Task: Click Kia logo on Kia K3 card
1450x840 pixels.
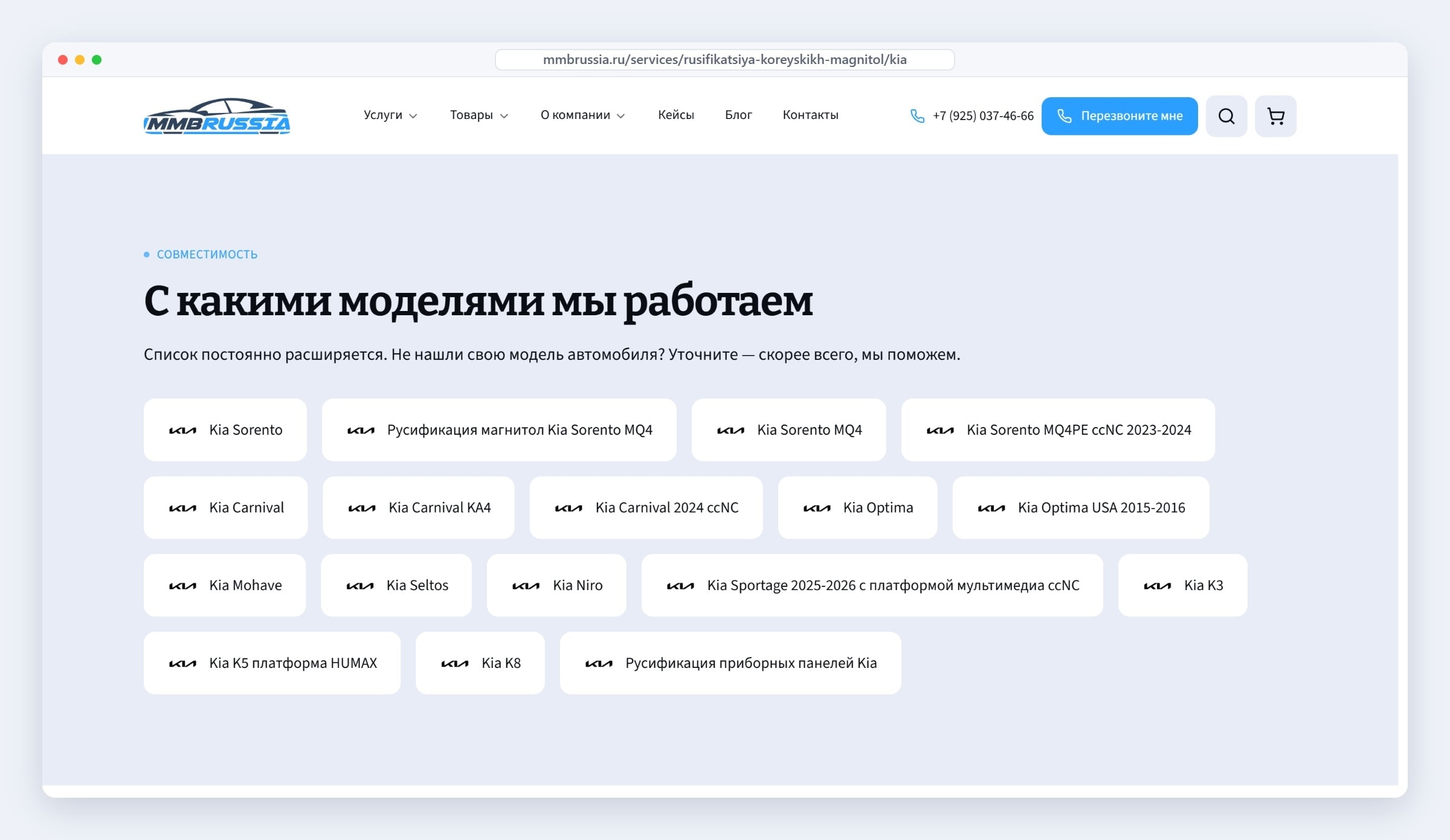Action: click(1158, 586)
